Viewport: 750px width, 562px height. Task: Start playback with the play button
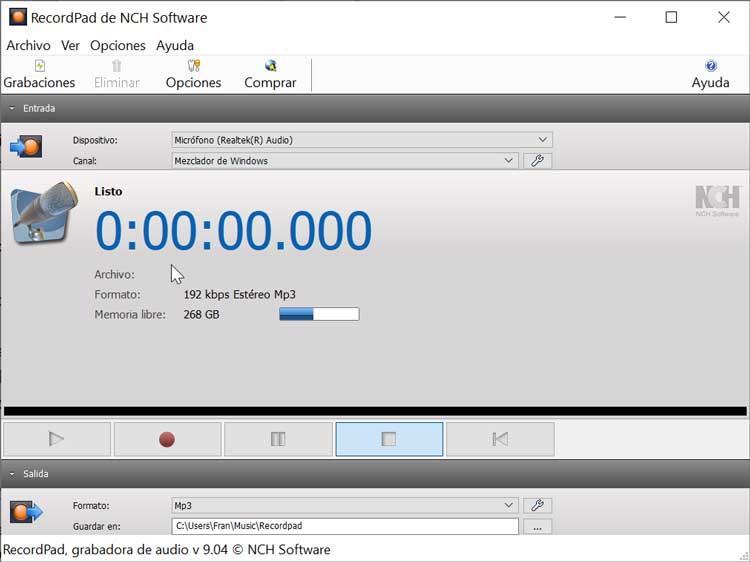(x=56, y=439)
